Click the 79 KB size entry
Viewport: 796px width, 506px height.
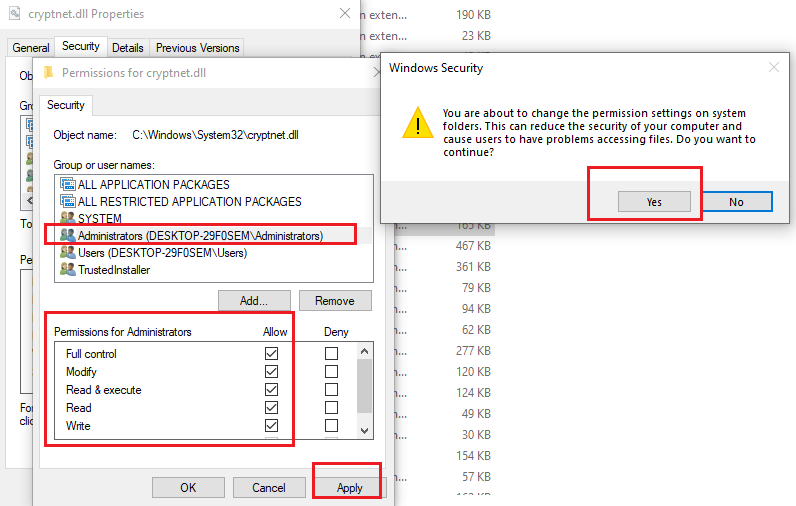(x=476, y=288)
